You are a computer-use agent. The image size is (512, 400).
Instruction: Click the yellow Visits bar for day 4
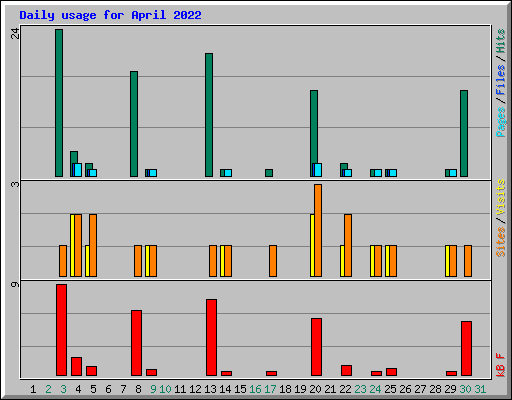pos(72,246)
